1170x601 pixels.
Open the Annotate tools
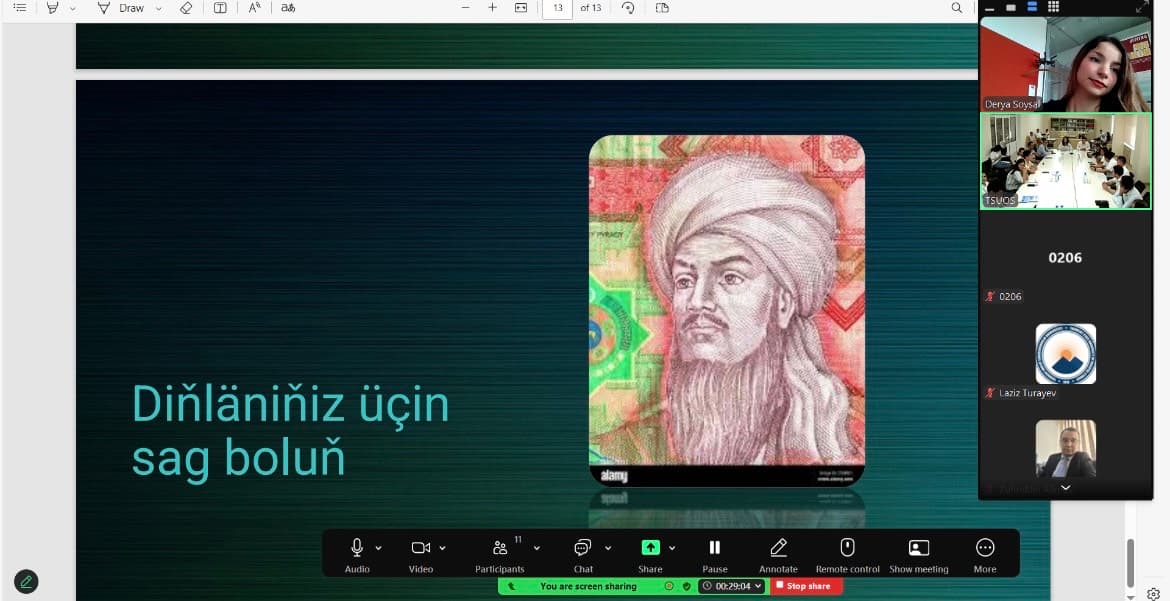pos(778,555)
